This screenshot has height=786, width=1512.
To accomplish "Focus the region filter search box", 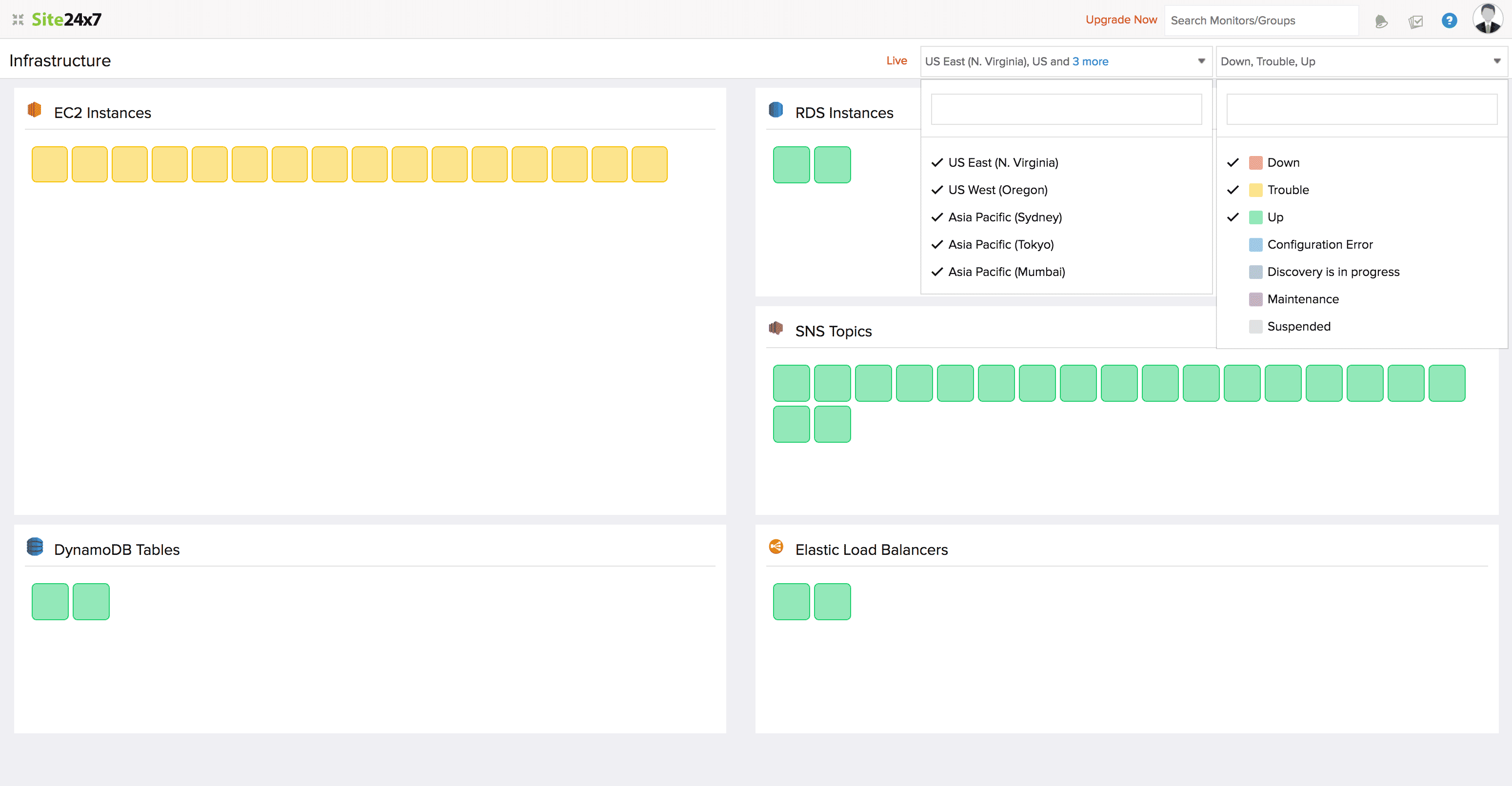I will click(x=1066, y=109).
